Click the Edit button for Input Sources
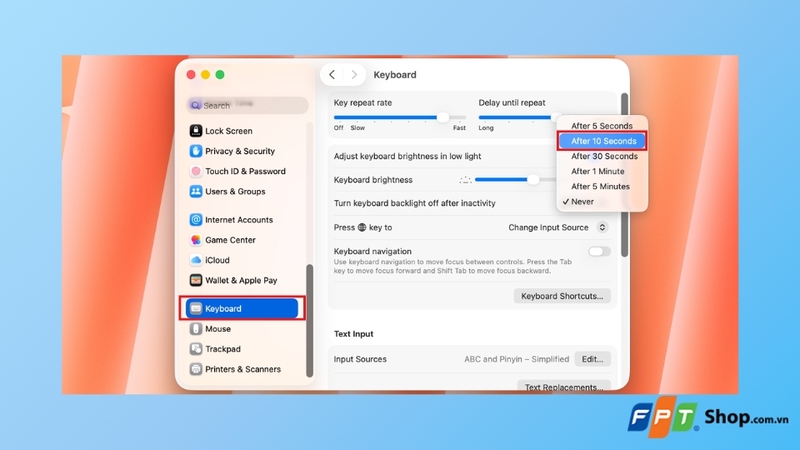This screenshot has height=450, width=800. (x=592, y=359)
